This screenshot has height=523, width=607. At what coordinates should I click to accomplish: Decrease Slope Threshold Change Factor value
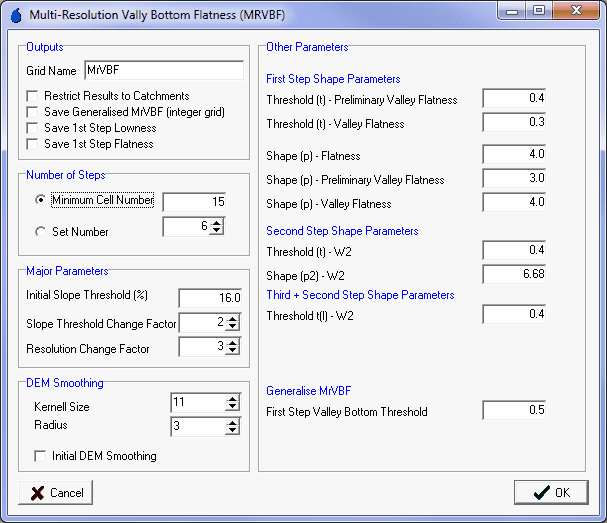(x=233, y=326)
